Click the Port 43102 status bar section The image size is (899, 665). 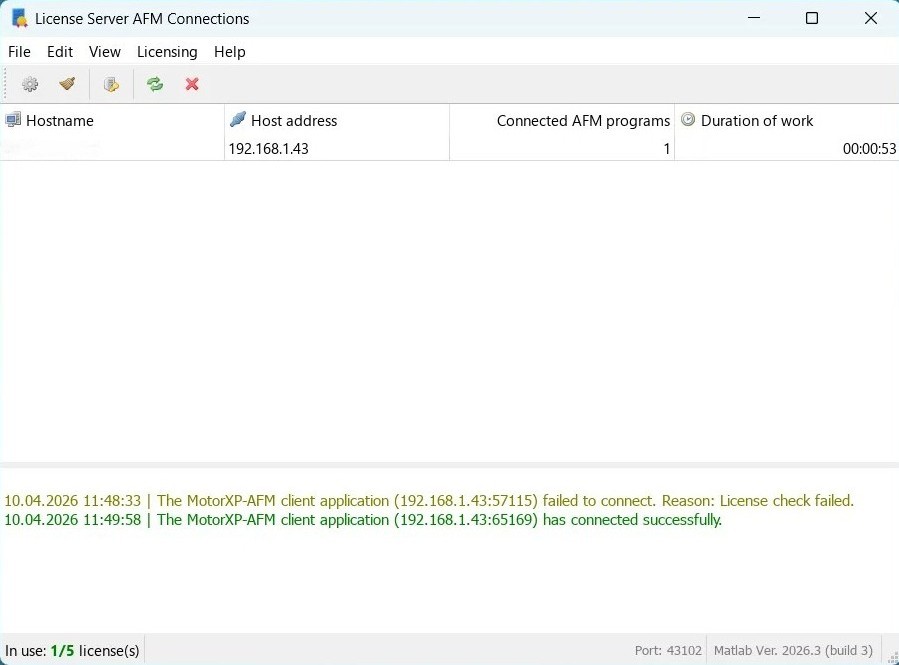[668, 650]
